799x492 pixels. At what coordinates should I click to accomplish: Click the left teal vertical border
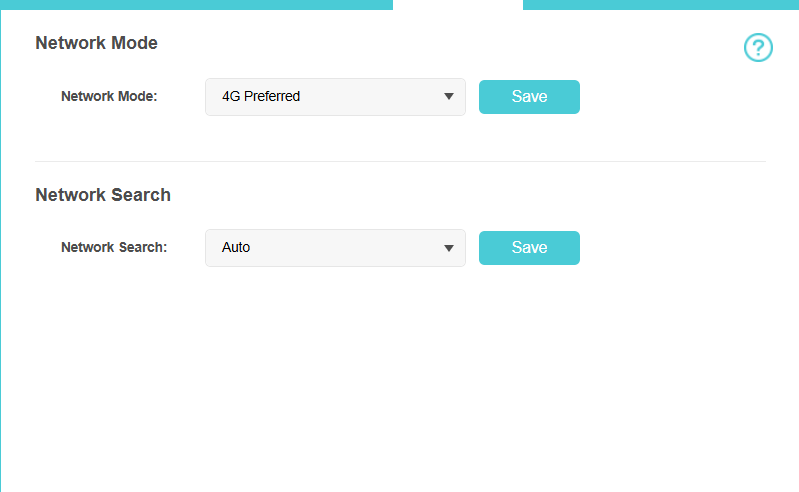click(x=1, y=250)
